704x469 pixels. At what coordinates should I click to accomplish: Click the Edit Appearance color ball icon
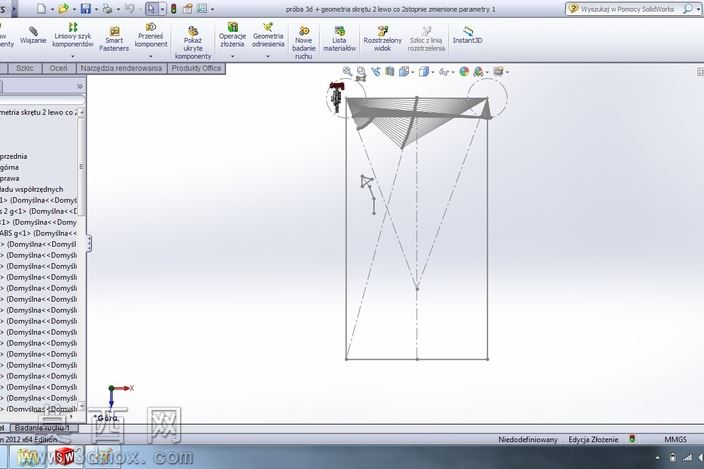click(464, 71)
